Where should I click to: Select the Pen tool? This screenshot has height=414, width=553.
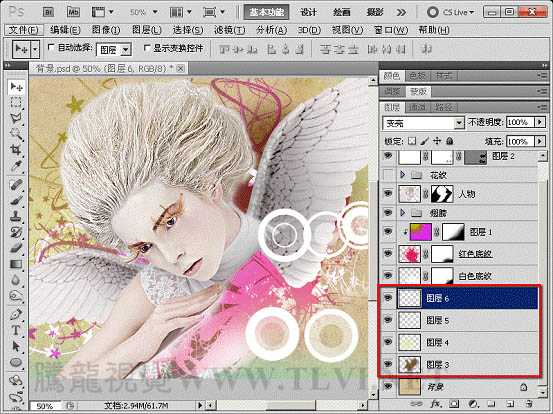coord(16,314)
